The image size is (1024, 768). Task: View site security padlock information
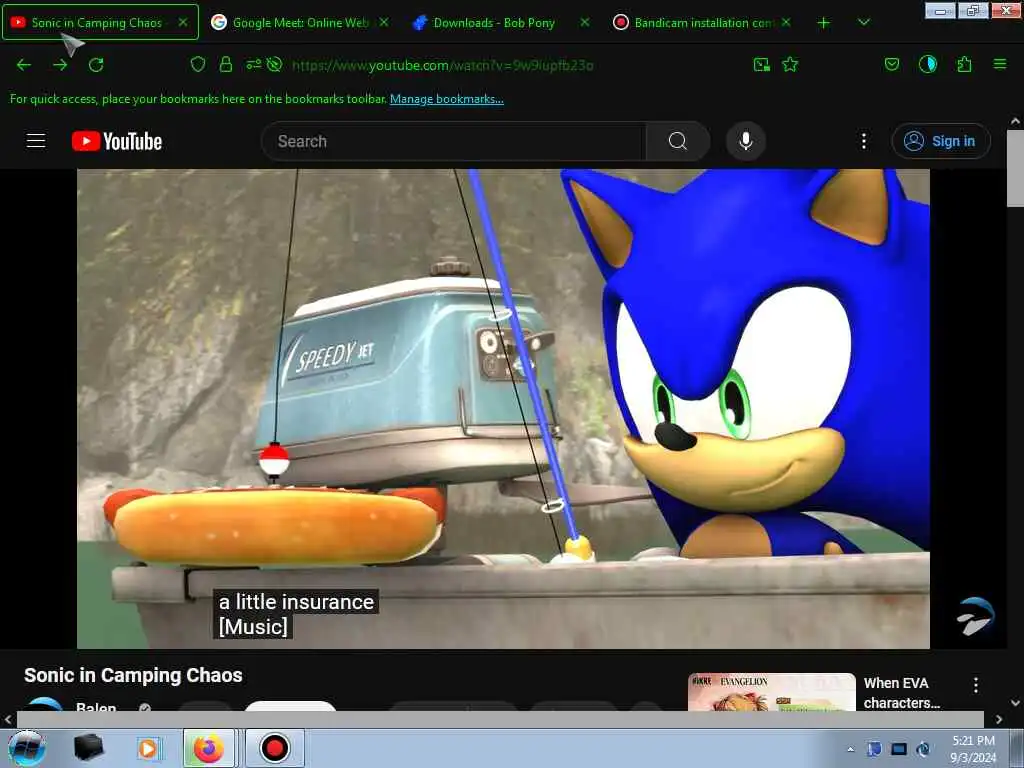click(x=226, y=64)
